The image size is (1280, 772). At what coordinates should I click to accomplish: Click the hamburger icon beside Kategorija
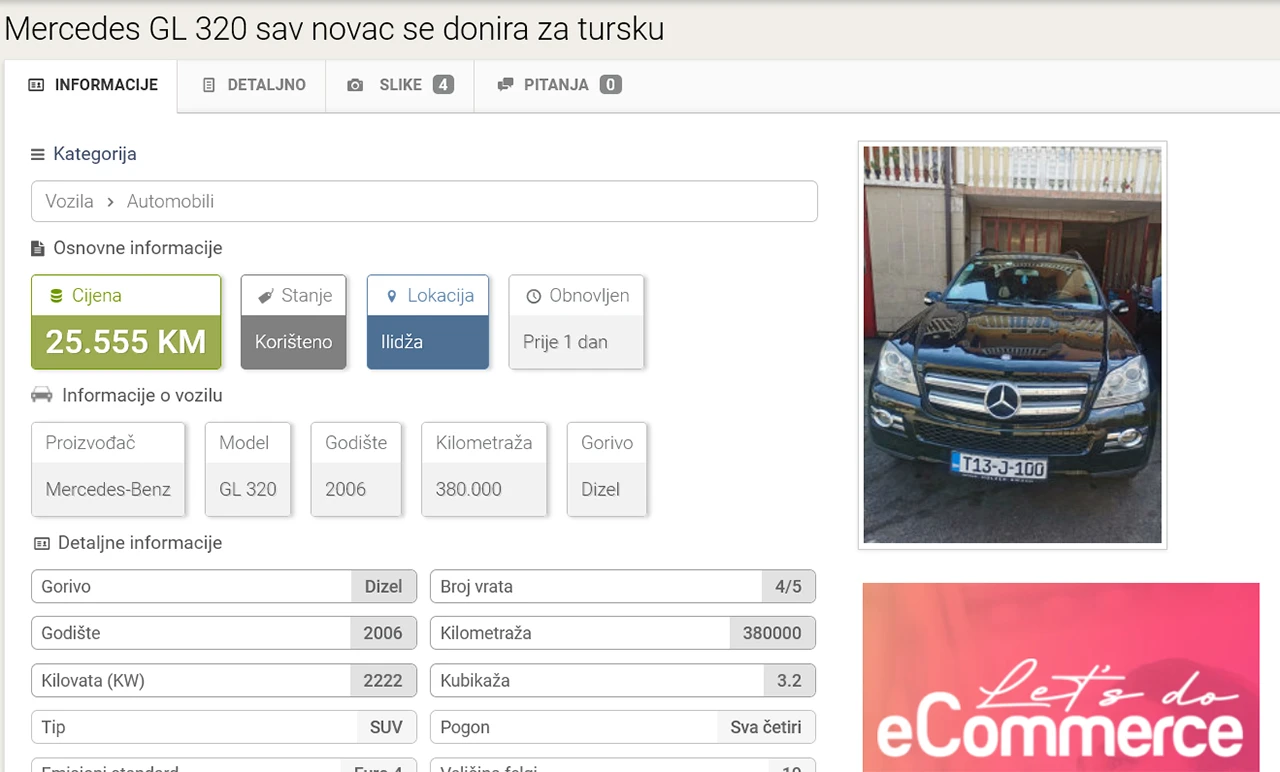coord(38,154)
